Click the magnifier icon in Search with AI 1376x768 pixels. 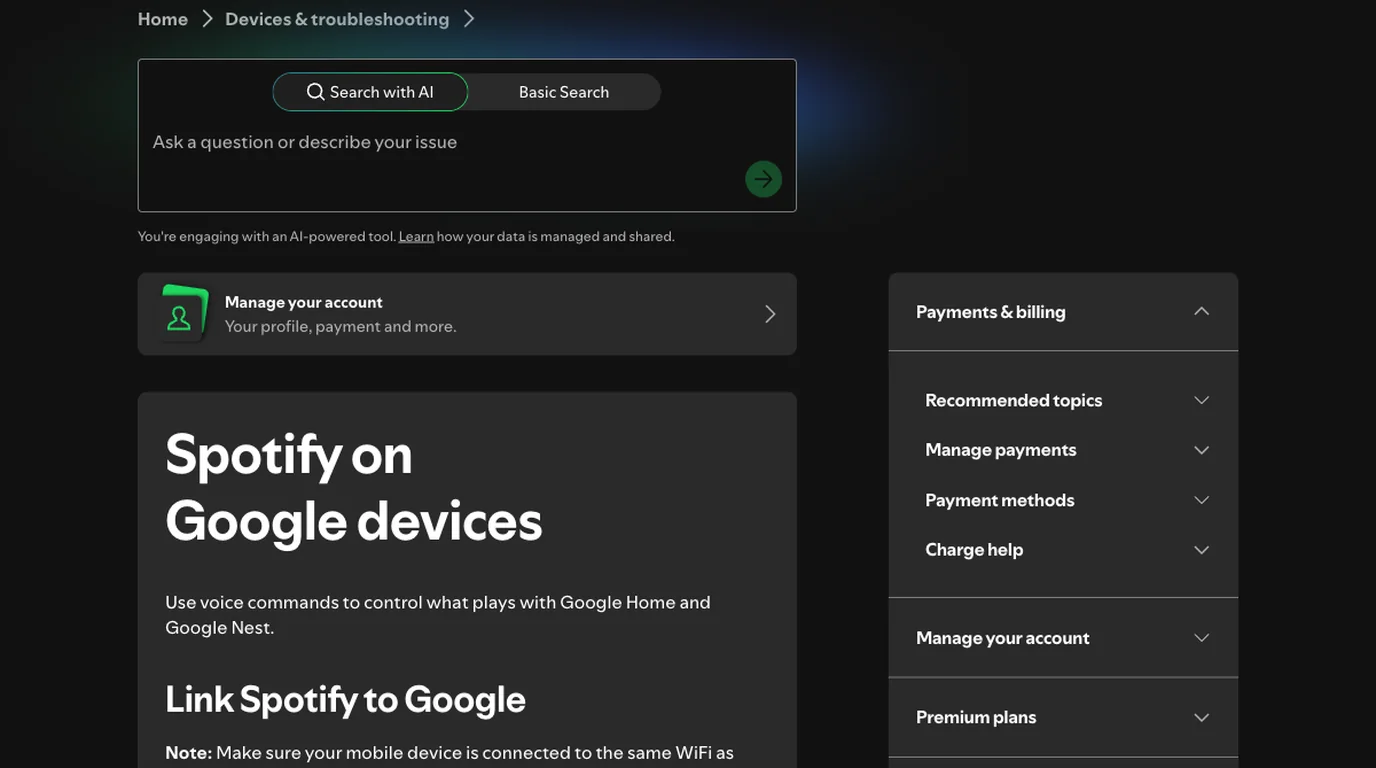click(x=316, y=92)
